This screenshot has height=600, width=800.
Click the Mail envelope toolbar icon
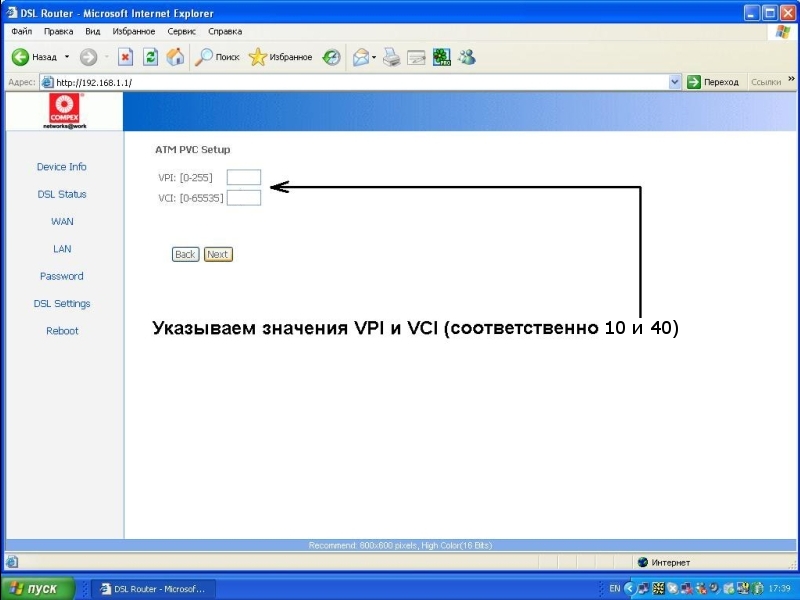pyautogui.click(x=360, y=57)
